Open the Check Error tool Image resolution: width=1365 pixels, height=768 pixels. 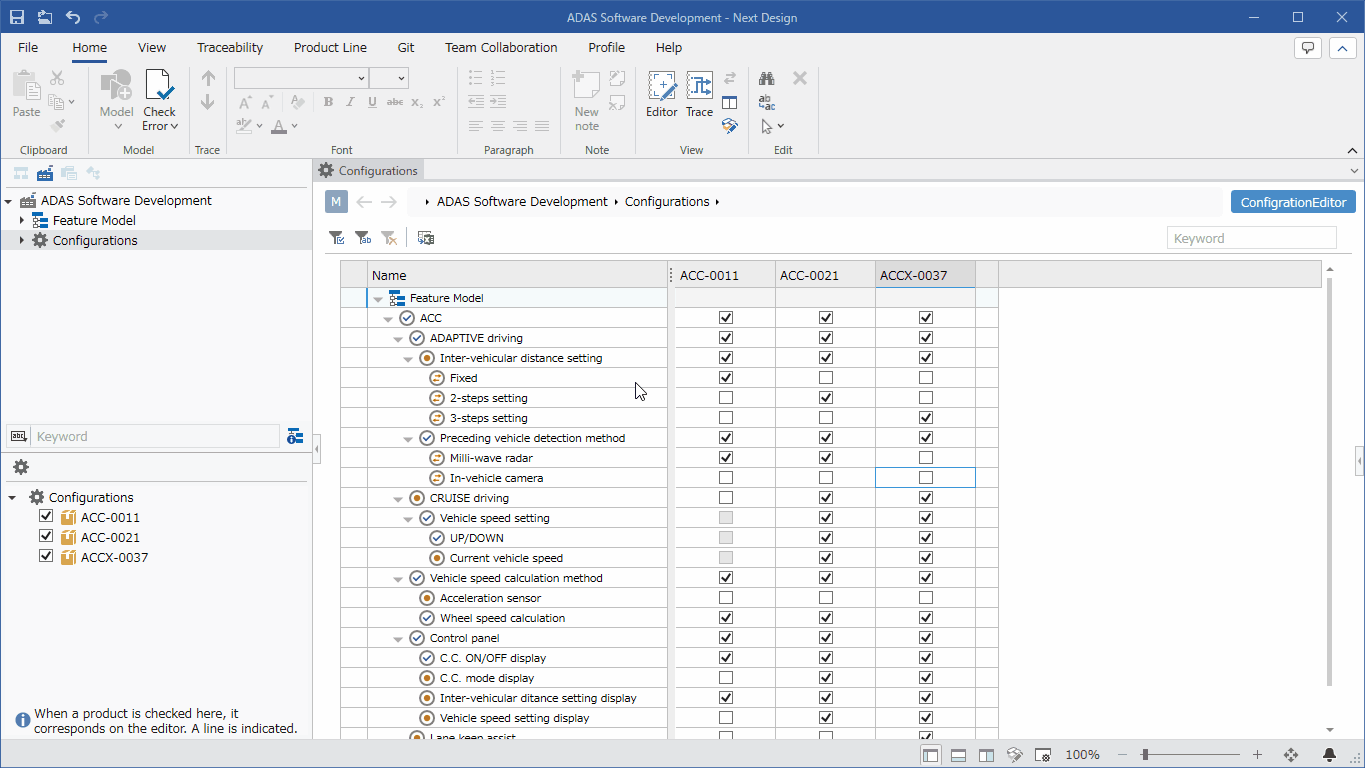(x=160, y=100)
